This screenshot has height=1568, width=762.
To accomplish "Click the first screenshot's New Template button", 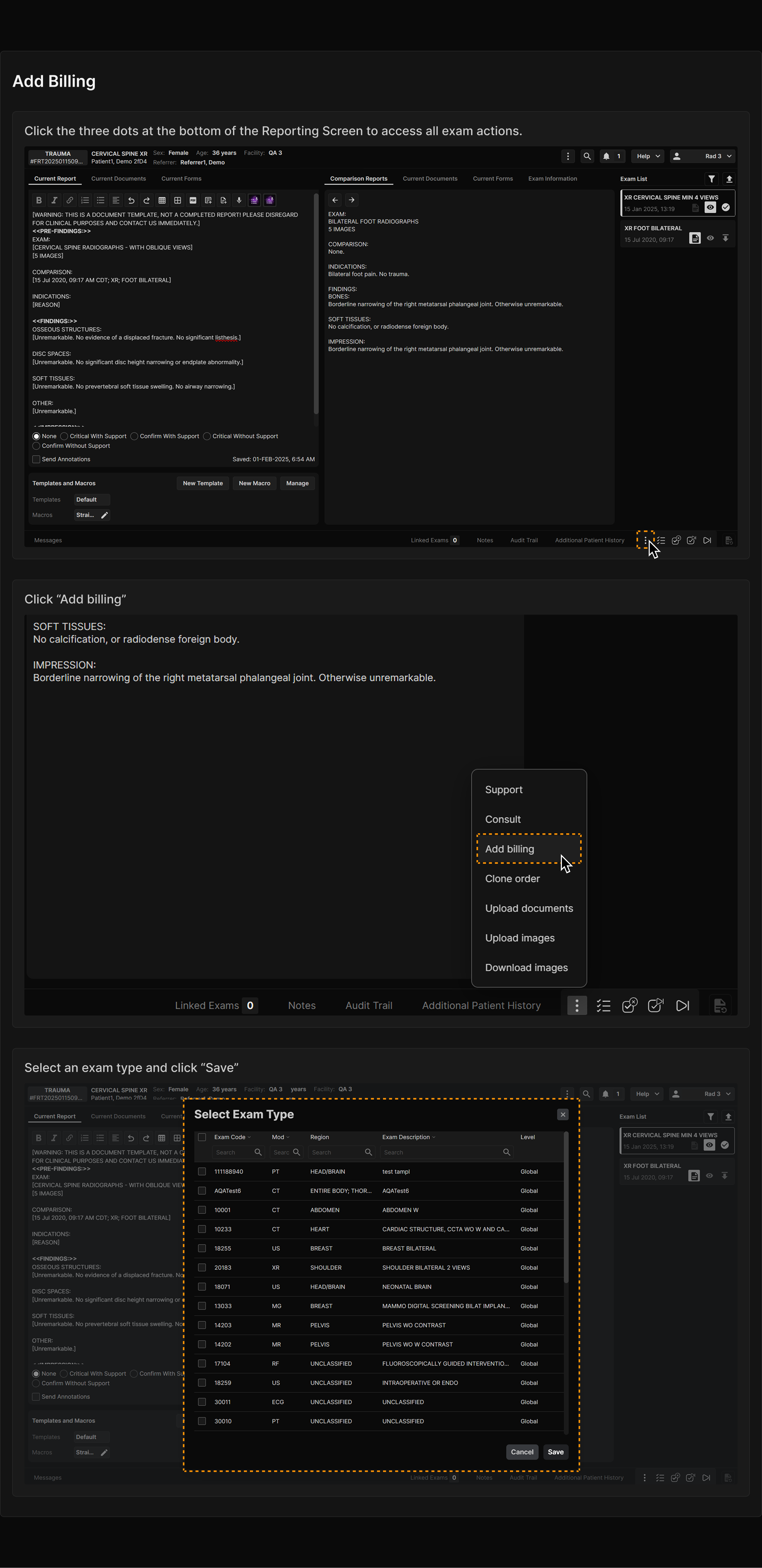I will point(203,483).
